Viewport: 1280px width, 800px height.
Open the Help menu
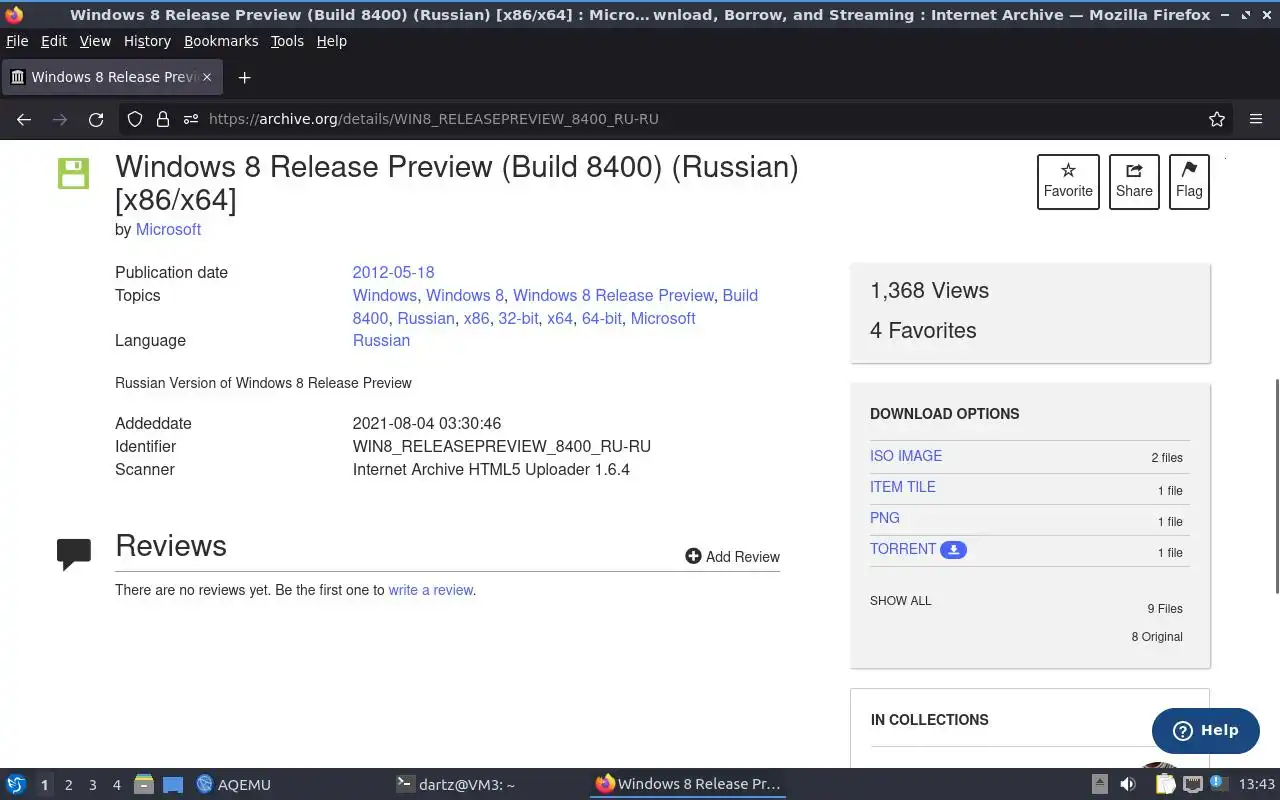(x=332, y=41)
